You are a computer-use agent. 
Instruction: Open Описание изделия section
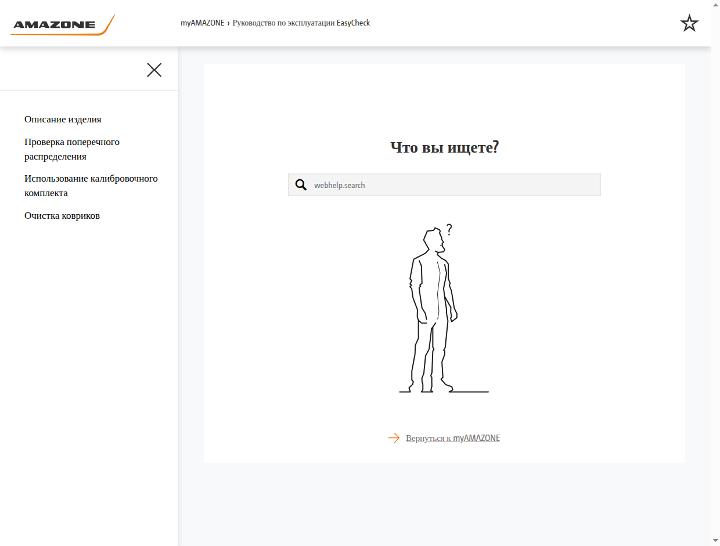pos(63,119)
